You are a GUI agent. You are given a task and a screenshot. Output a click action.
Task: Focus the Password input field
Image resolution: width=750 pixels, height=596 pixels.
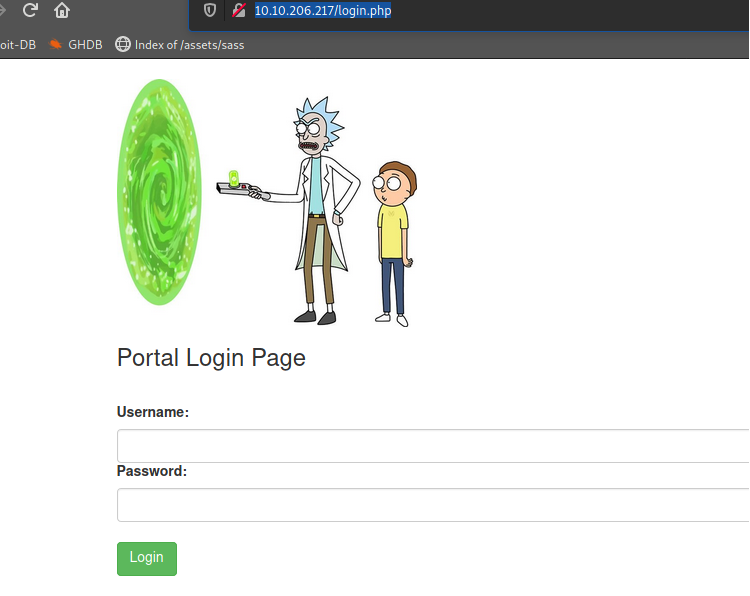[x=433, y=505]
